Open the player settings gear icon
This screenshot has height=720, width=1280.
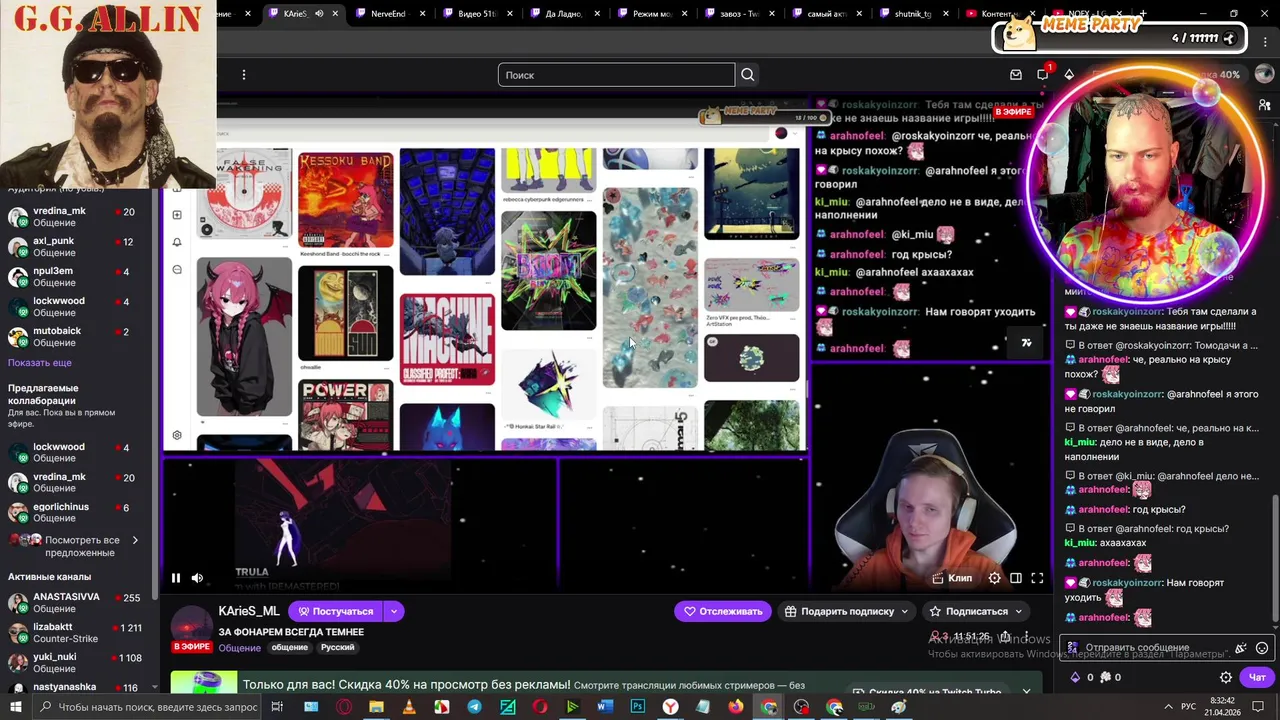point(994,578)
